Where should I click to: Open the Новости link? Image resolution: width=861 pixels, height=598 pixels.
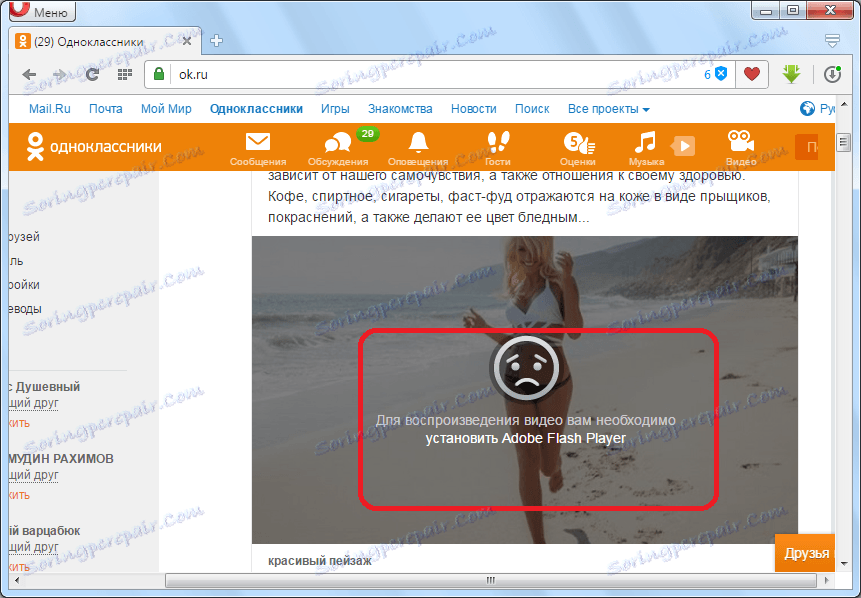[x=473, y=109]
